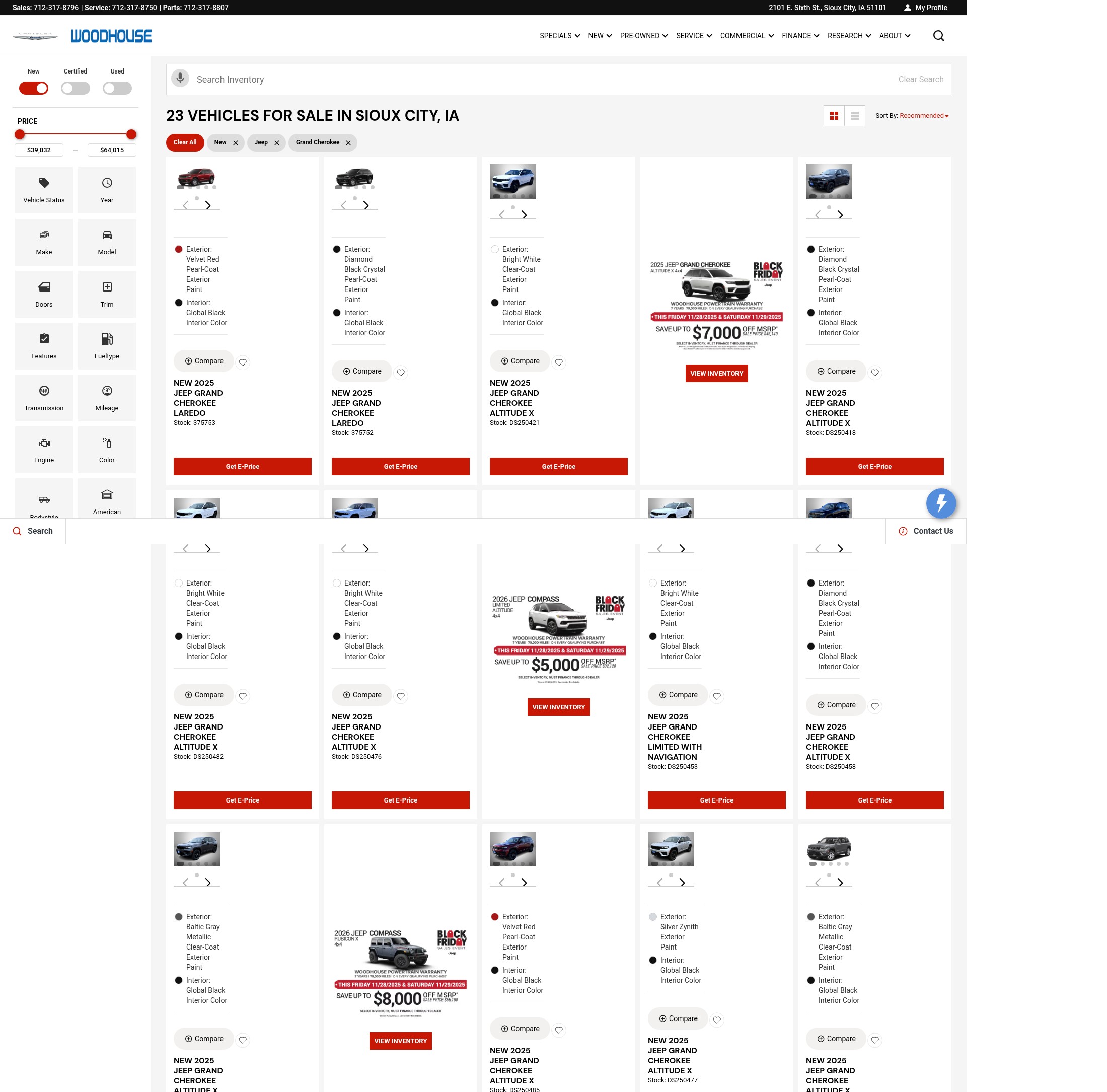Compare Altitude X stock DS250421

tap(520, 361)
